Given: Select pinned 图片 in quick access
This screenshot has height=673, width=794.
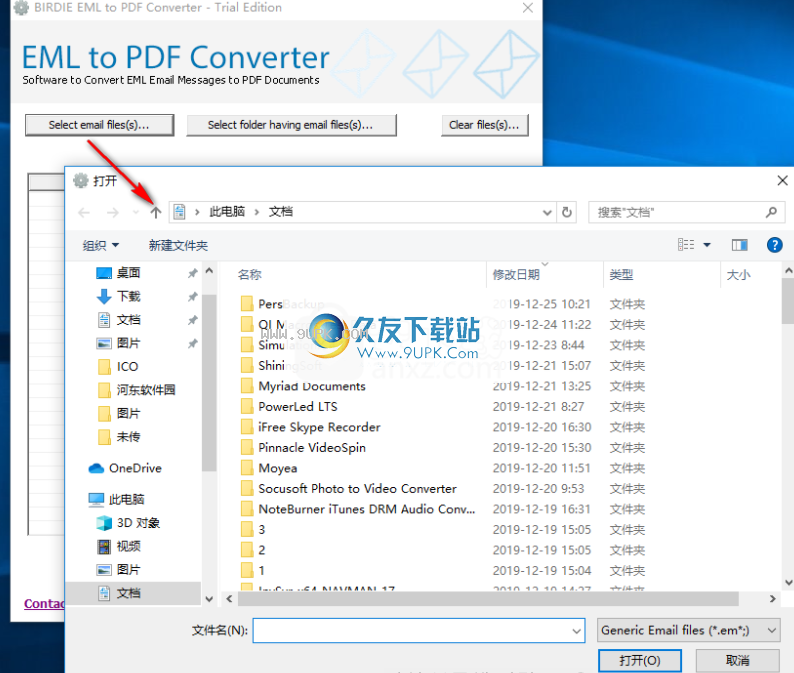Looking at the screenshot, I should 128,343.
